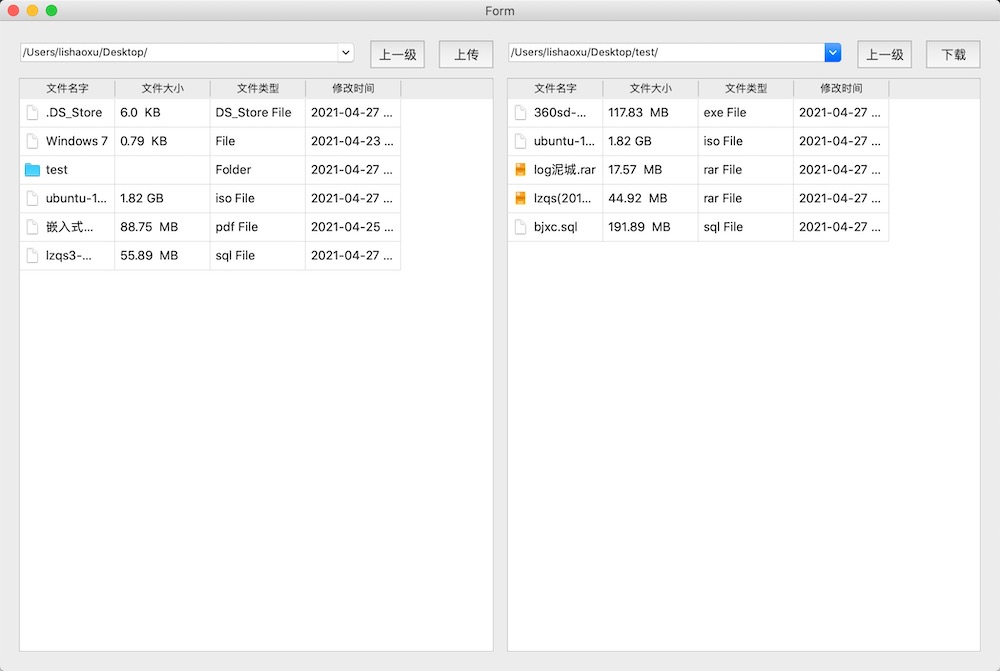Click the 2021-04-25 modified date cell
This screenshot has width=1000, height=671.
tap(353, 227)
